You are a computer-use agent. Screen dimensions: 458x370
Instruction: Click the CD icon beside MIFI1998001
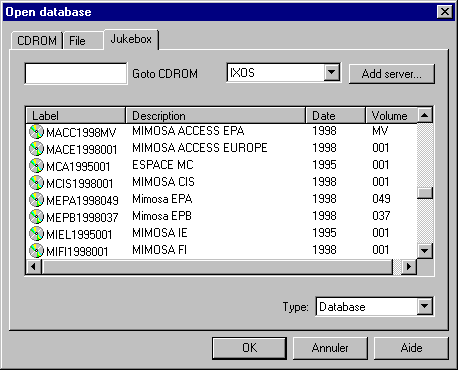(x=36, y=251)
